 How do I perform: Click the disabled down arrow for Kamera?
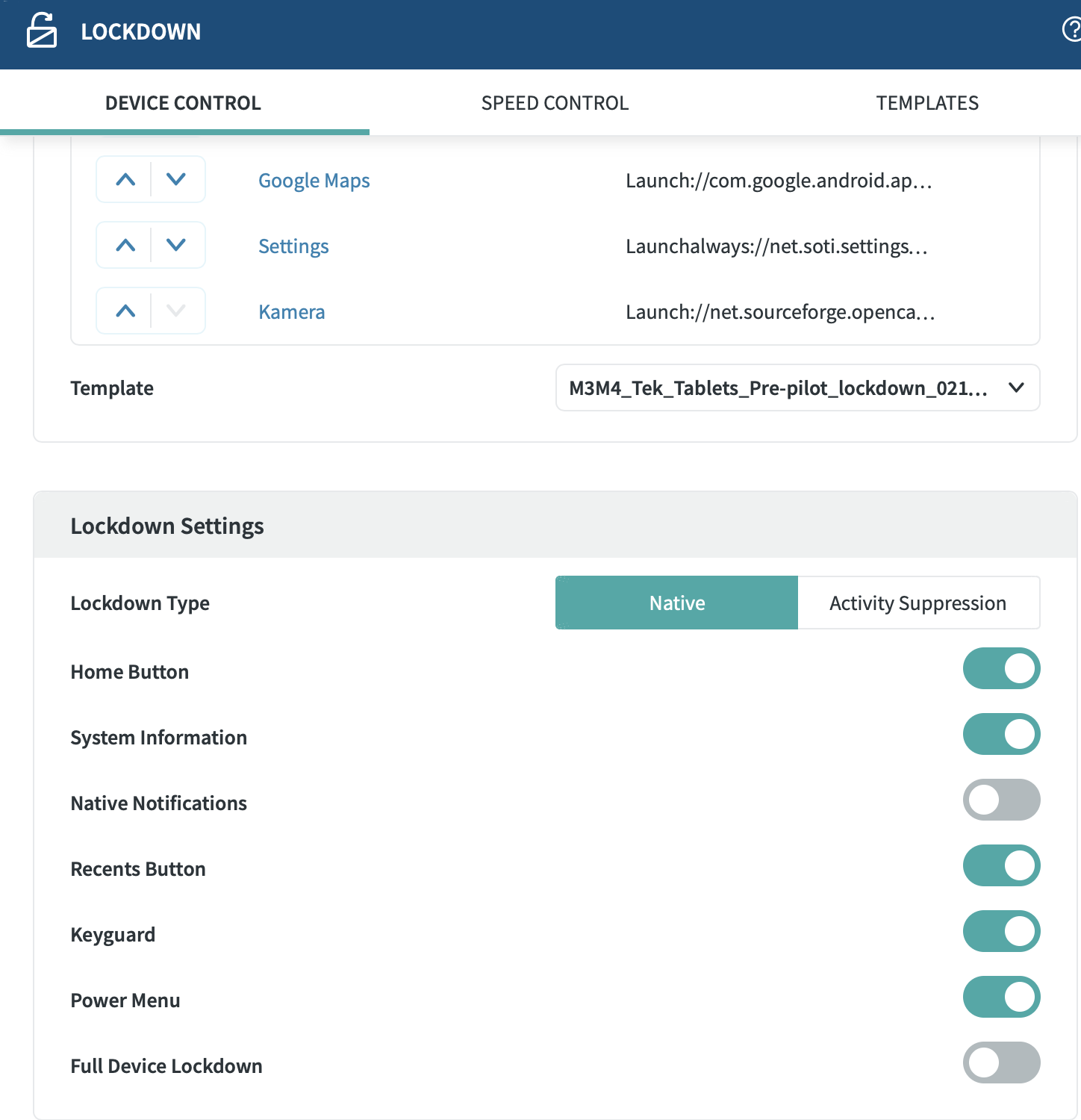[176, 311]
